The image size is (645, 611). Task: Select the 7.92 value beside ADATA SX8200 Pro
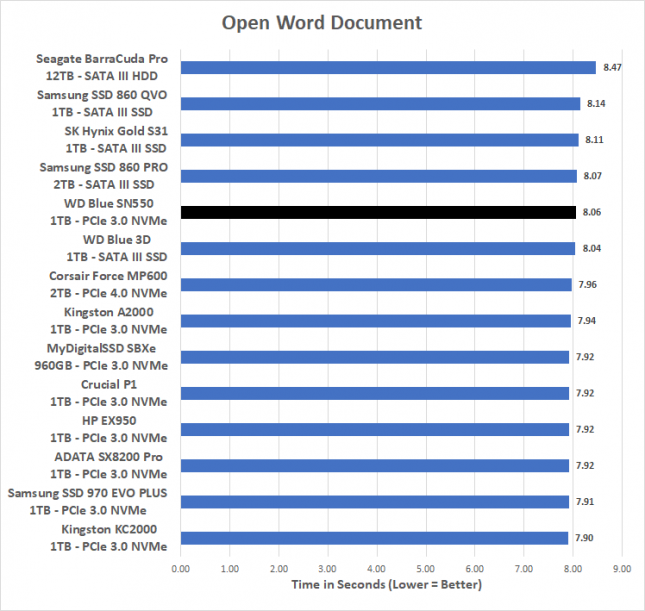coord(585,466)
